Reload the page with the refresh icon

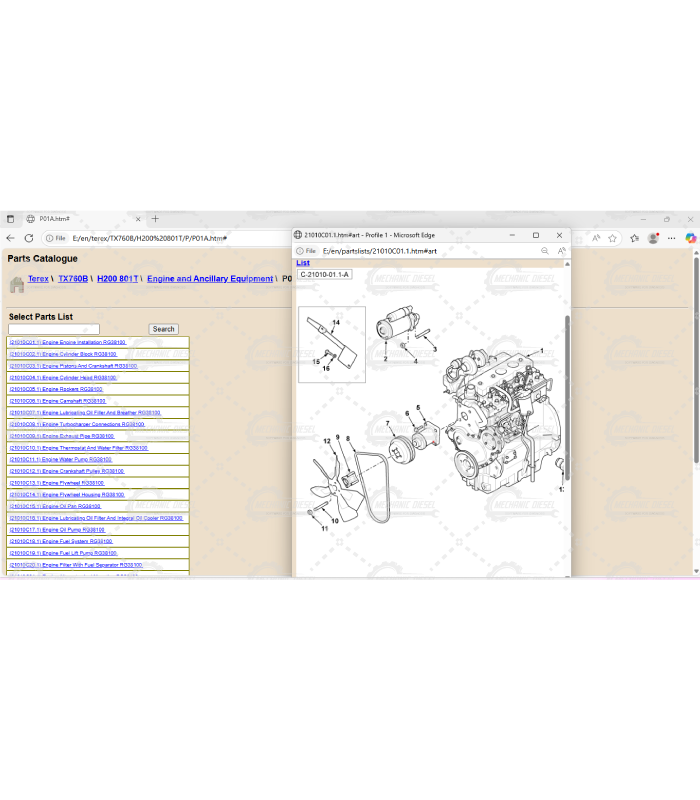[x=29, y=238]
